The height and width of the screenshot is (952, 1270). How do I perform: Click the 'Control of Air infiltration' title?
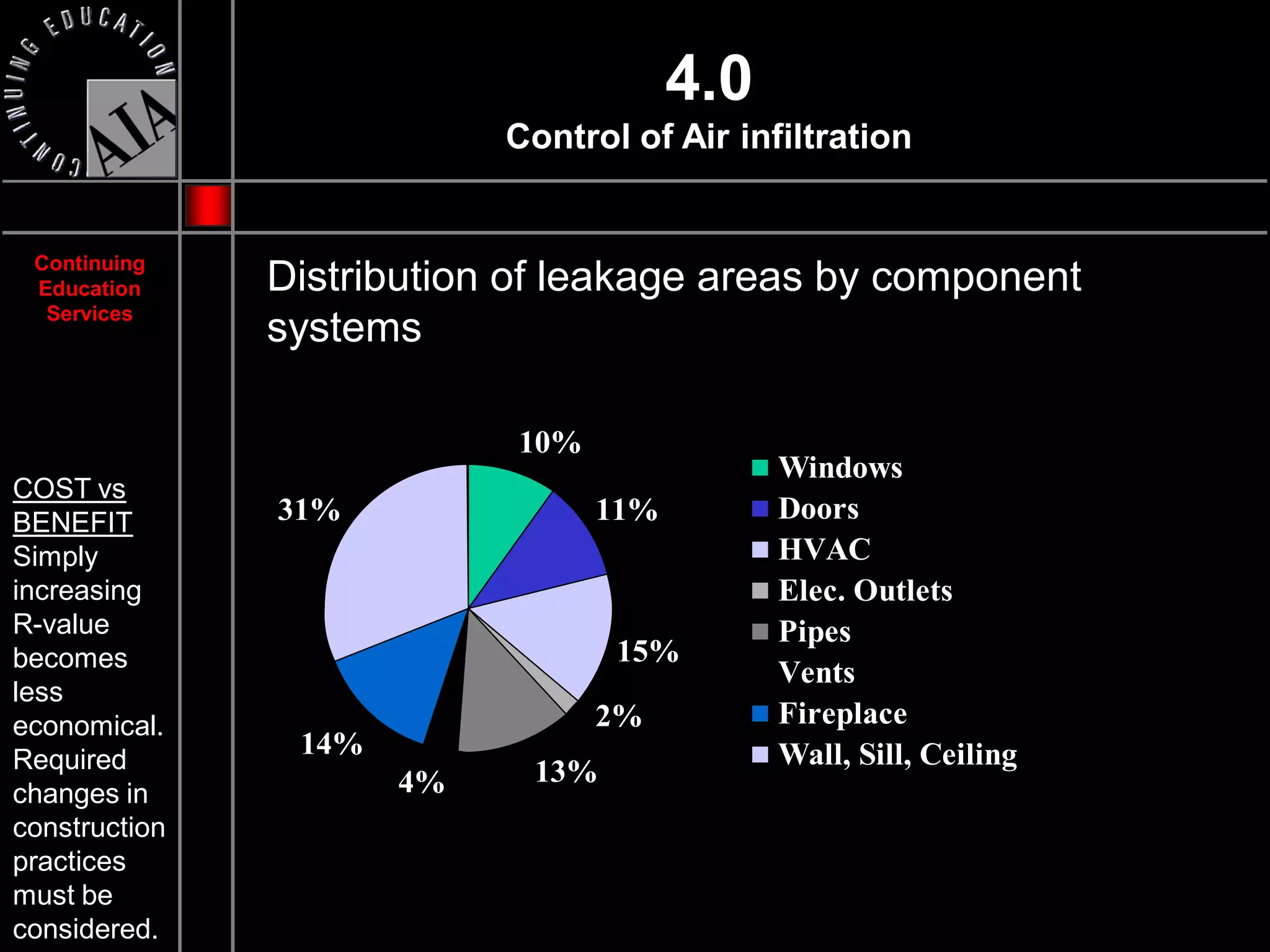tap(709, 136)
